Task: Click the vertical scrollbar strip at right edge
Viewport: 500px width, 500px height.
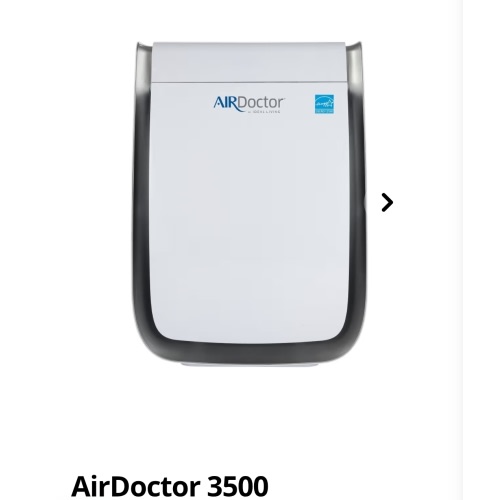Action: 481,250
